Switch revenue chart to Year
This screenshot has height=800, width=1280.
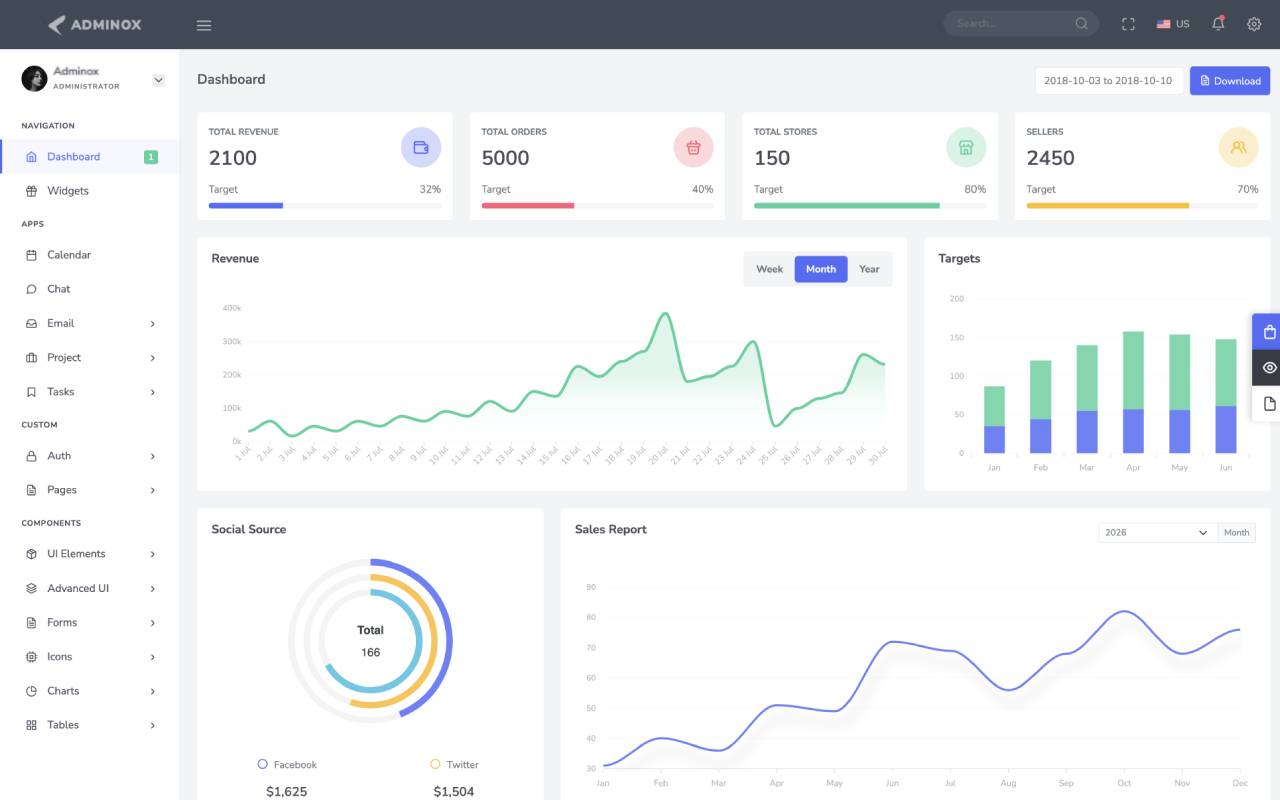869,269
